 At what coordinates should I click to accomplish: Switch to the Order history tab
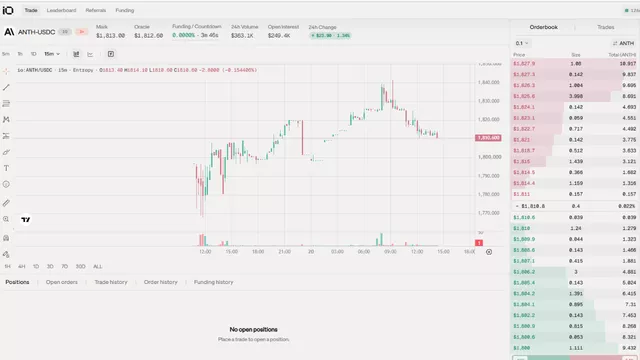point(160,282)
